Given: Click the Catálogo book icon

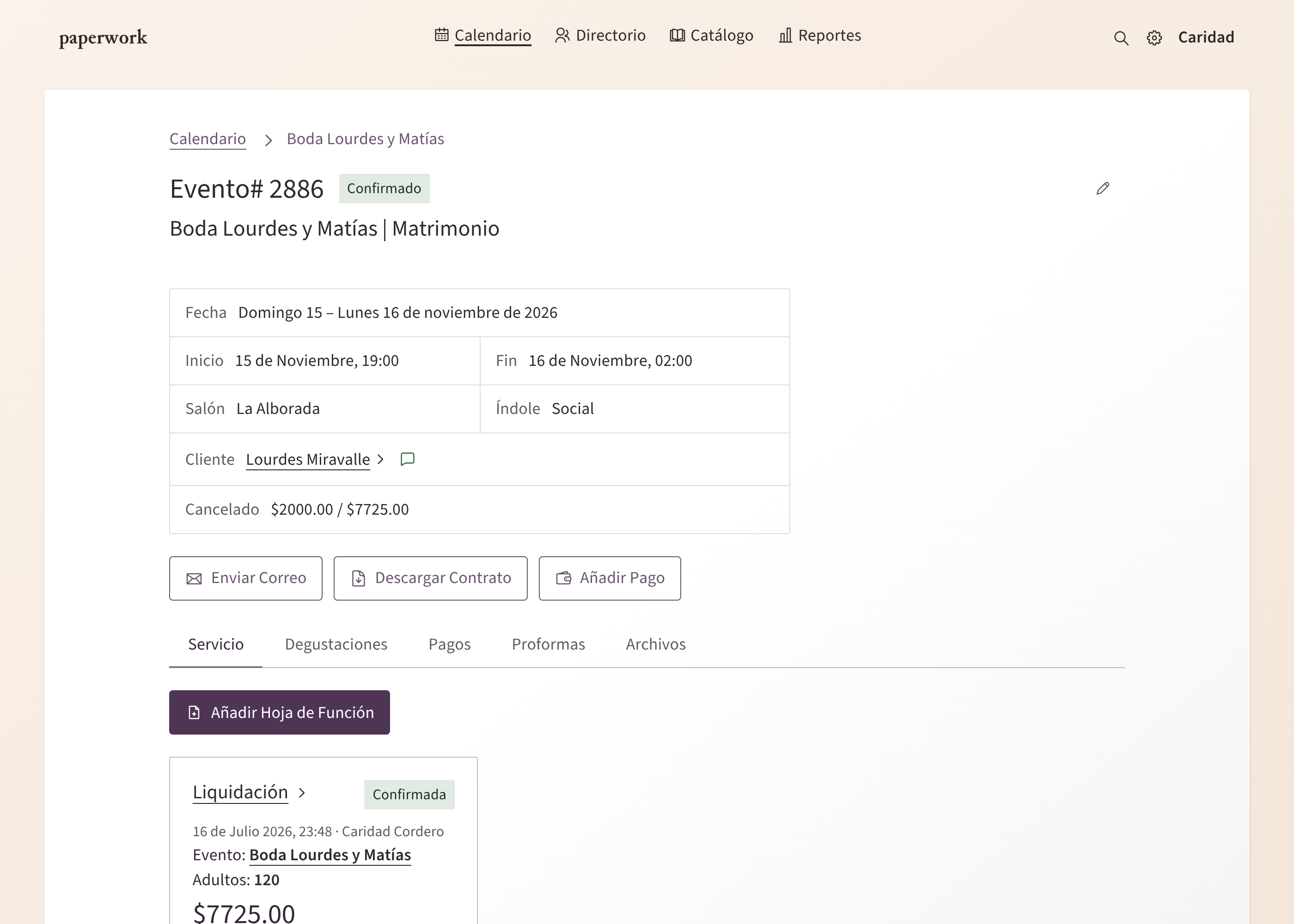Looking at the screenshot, I should (x=677, y=35).
